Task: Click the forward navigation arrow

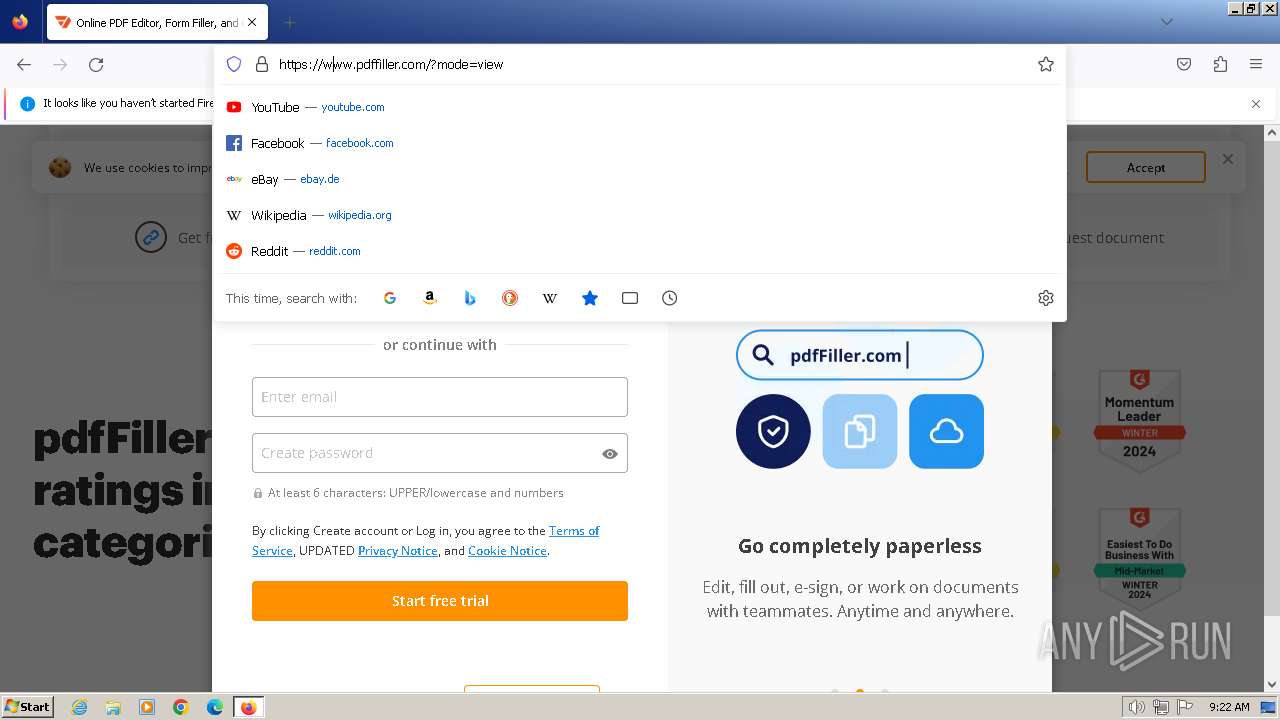Action: (60, 64)
